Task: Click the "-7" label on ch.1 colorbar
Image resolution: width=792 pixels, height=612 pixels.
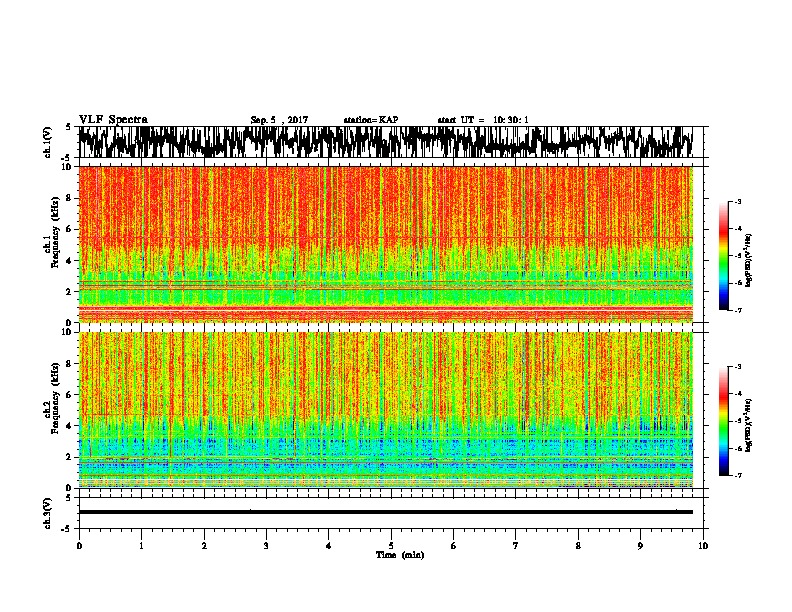Action: click(x=737, y=310)
